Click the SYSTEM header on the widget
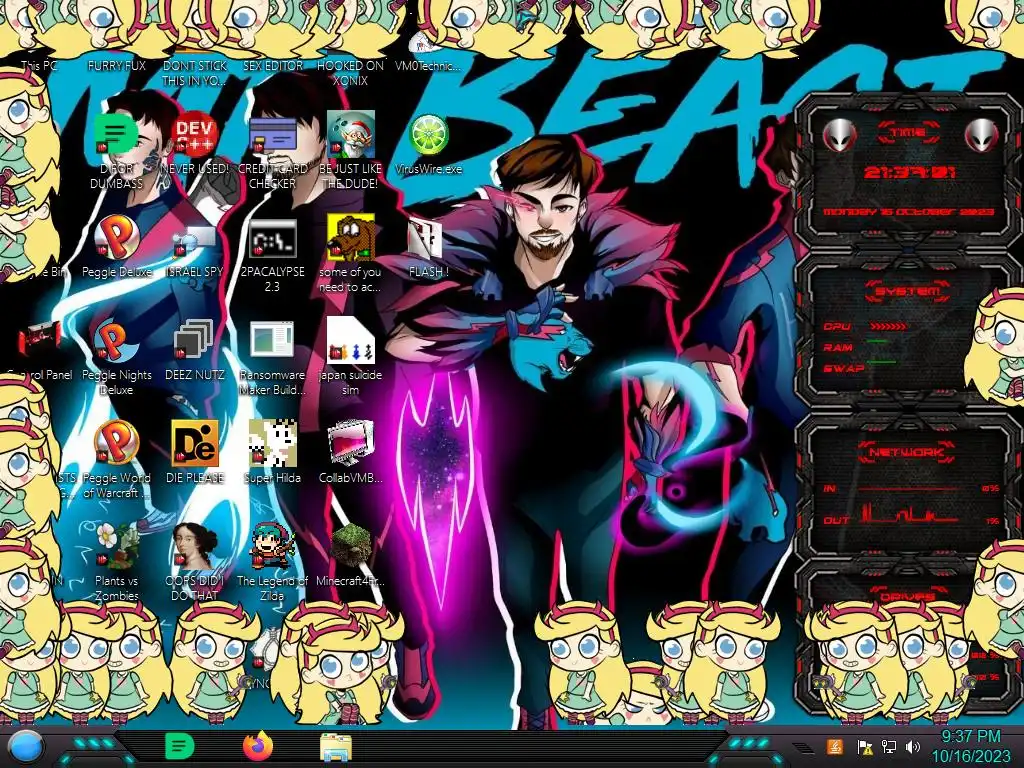The height and width of the screenshot is (768, 1024). [908, 291]
